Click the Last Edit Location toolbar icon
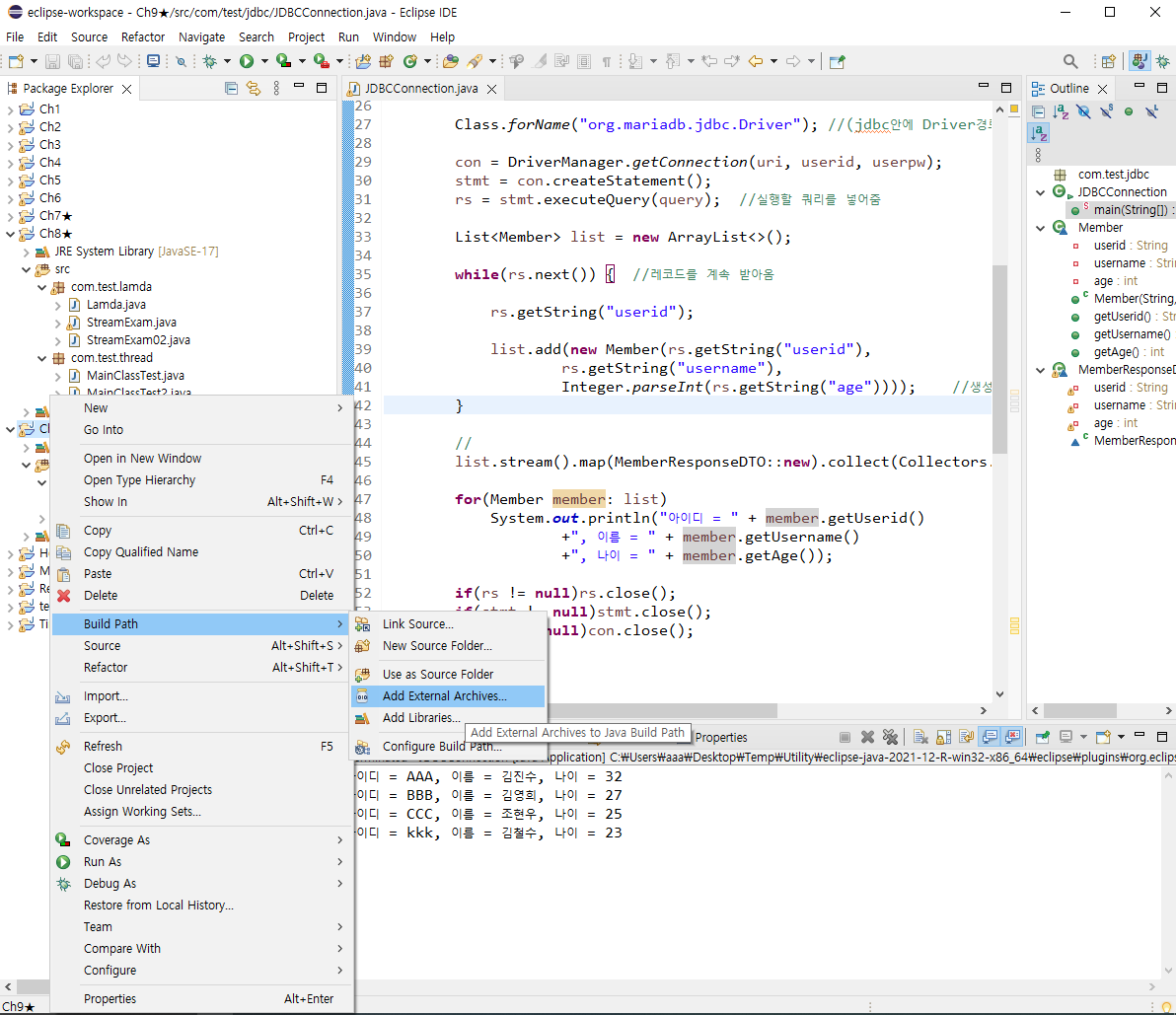Image resolution: width=1176 pixels, height=1015 pixels. point(709,61)
